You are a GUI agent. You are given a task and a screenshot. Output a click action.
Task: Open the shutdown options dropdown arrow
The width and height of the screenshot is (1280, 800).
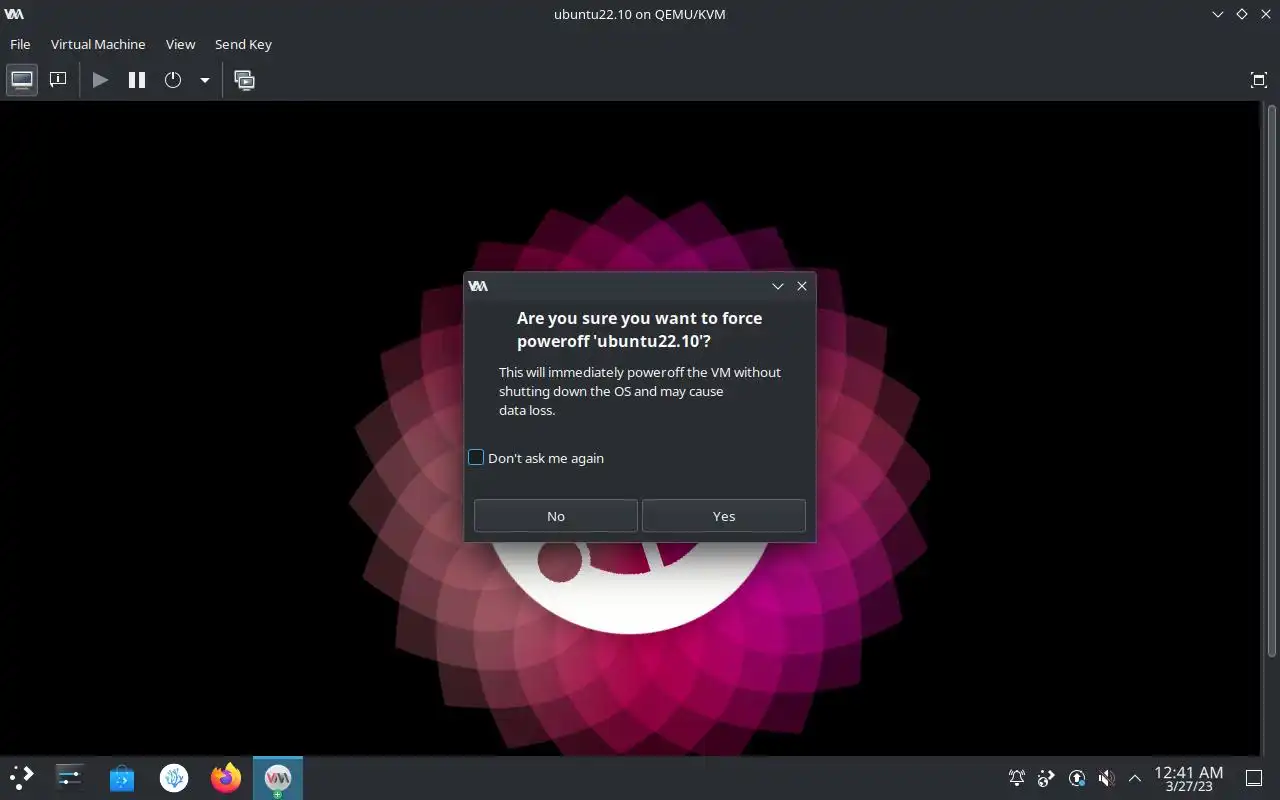pyautogui.click(x=204, y=80)
